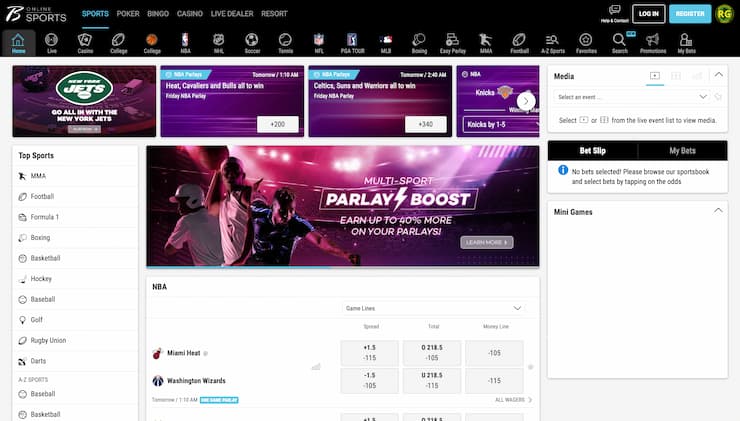Open the RESORT top tab
The image size is (740, 421).
274,14
